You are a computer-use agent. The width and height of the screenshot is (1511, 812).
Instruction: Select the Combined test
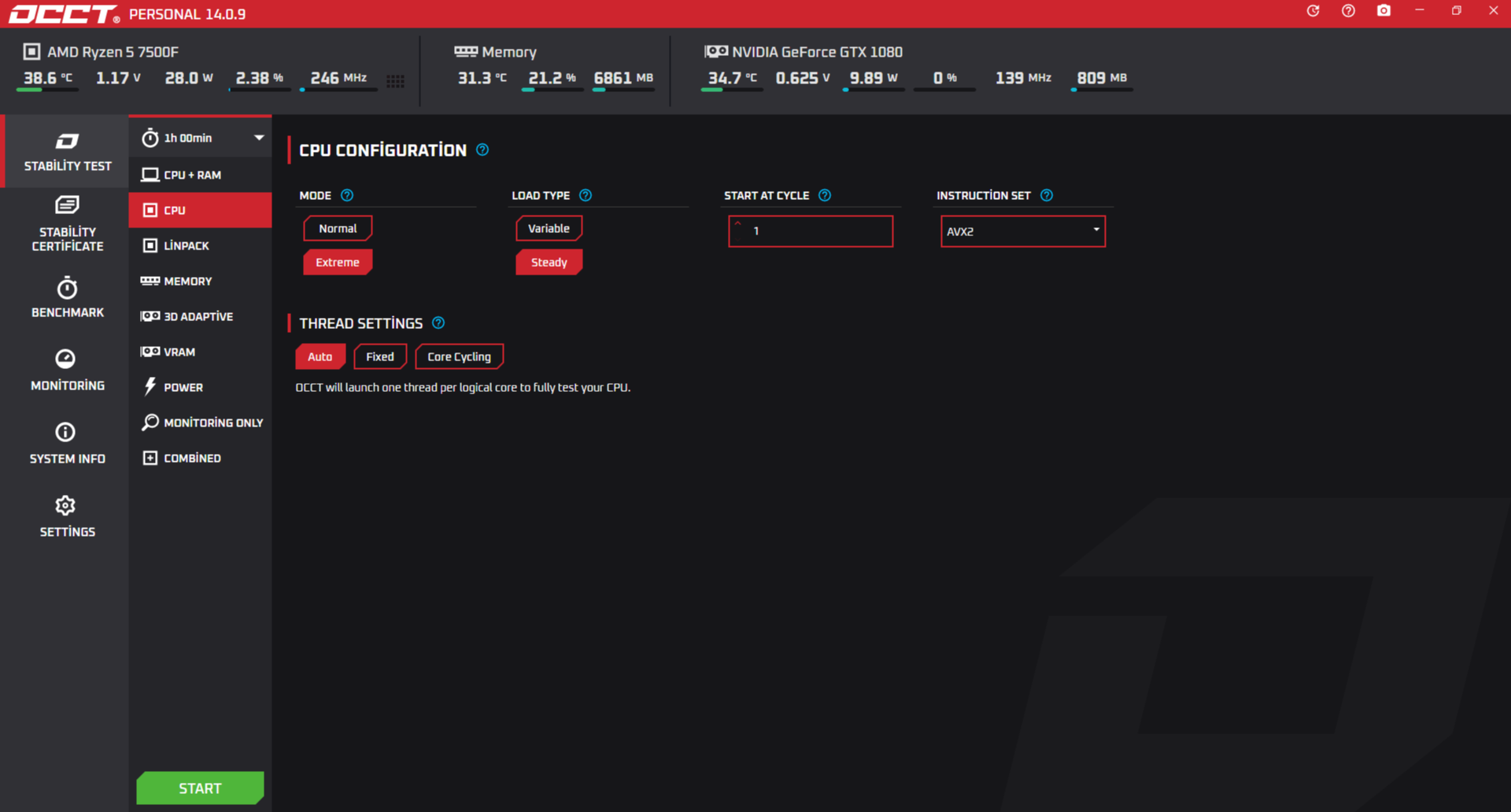click(200, 458)
